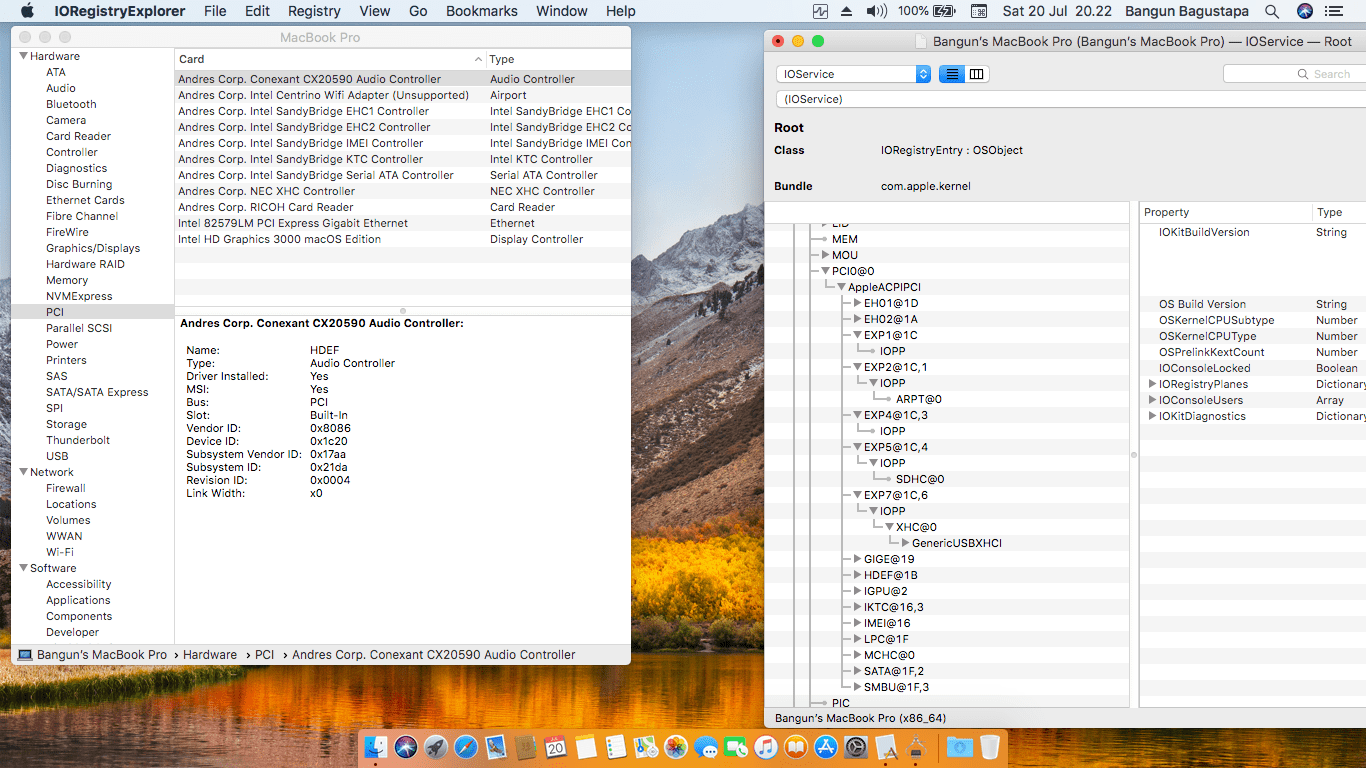Select Wi-Fi under Network in sidebar
This screenshot has width=1366, height=768.
point(60,552)
